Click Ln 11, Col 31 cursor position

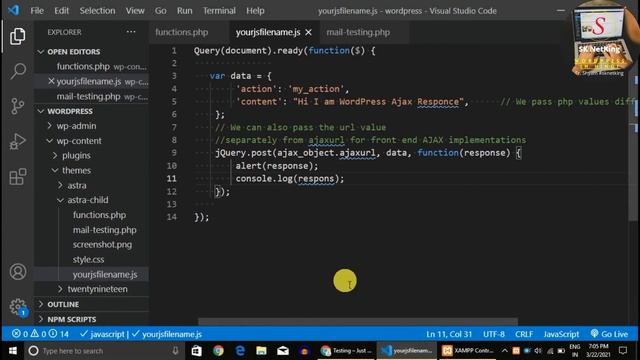click(449, 334)
